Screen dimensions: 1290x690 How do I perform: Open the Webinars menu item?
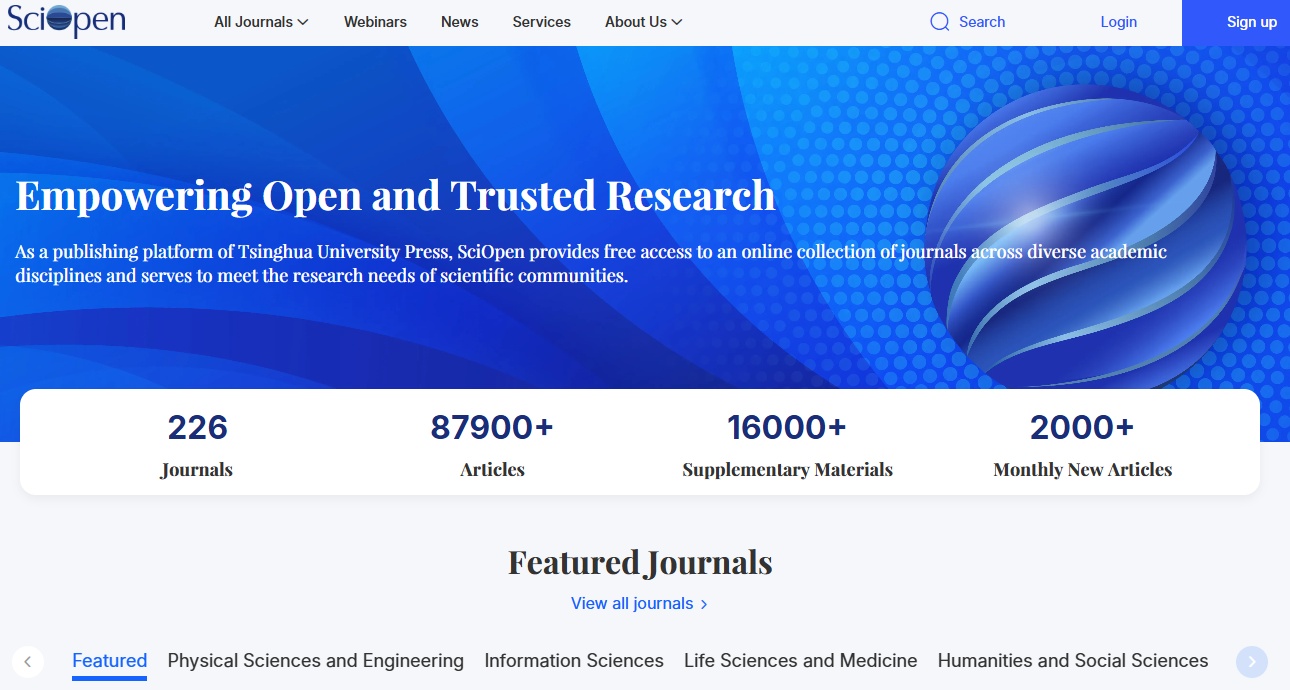[x=375, y=22]
